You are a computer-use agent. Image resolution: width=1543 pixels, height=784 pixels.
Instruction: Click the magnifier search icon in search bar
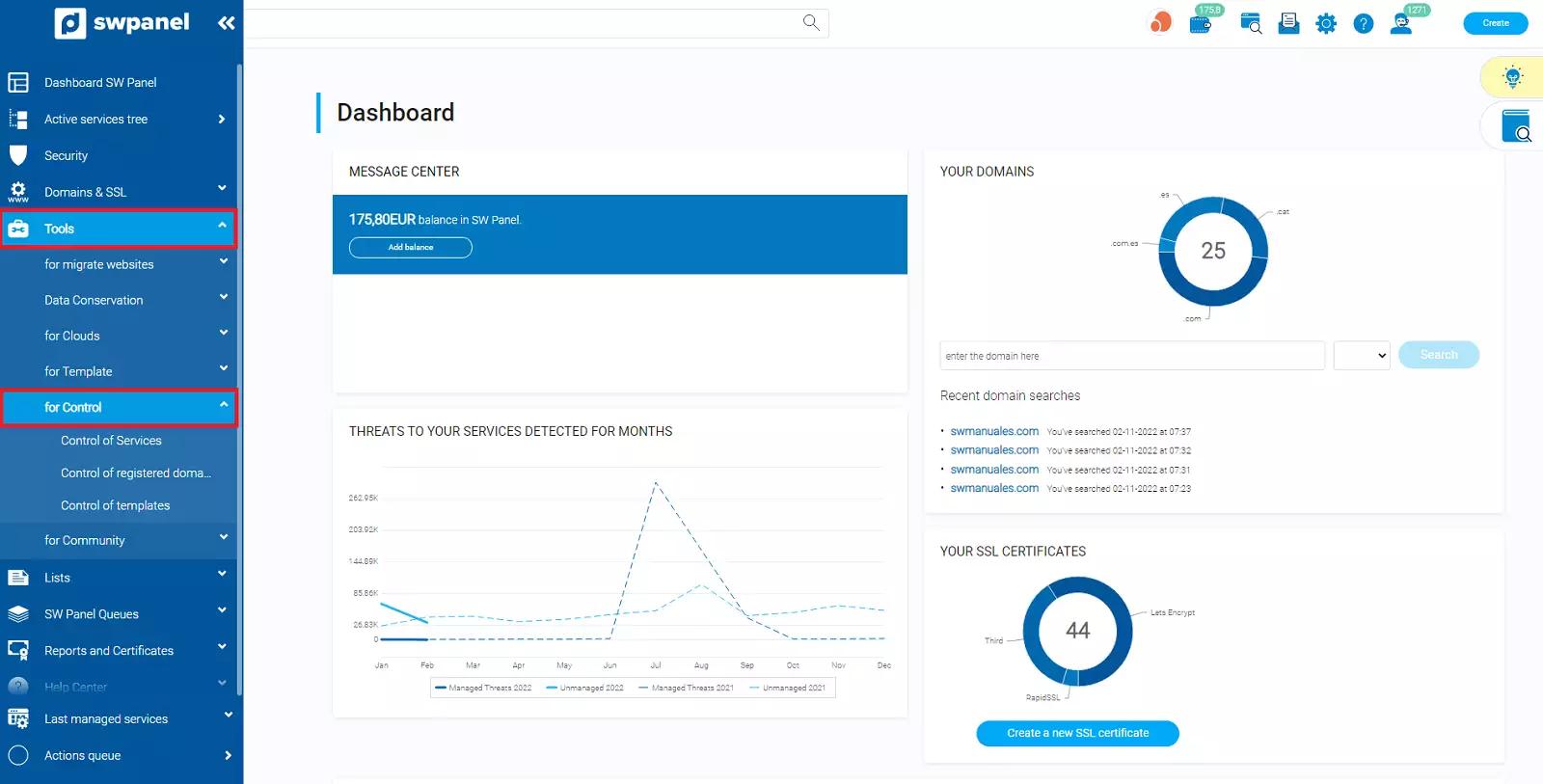pyautogui.click(x=811, y=22)
